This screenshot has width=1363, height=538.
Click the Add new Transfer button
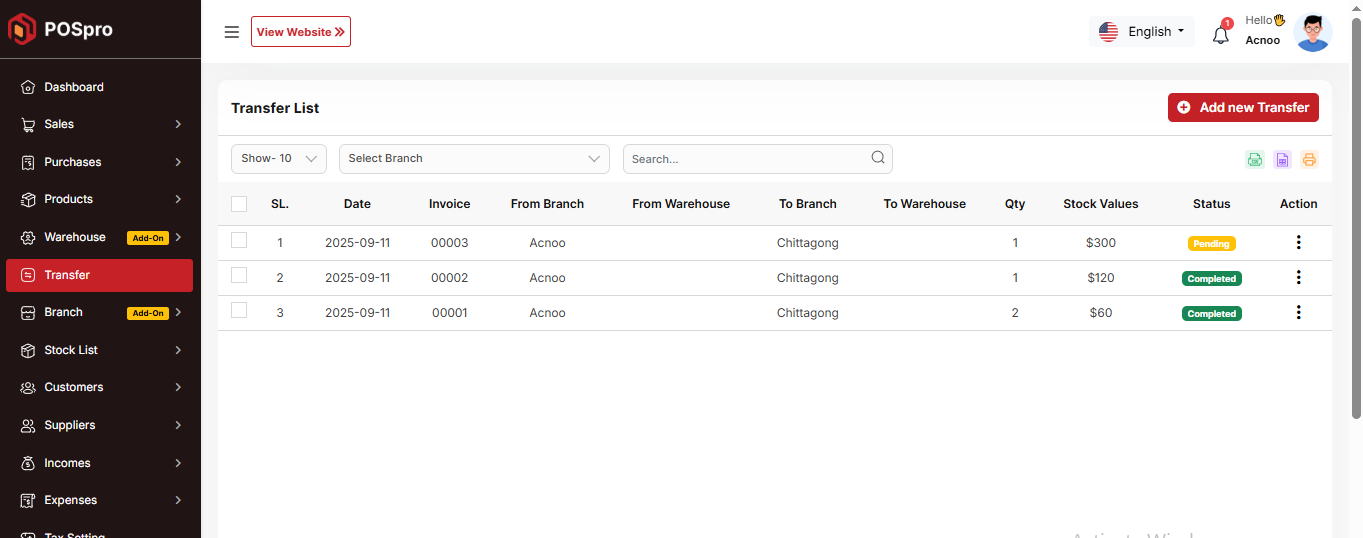[x=1242, y=108]
